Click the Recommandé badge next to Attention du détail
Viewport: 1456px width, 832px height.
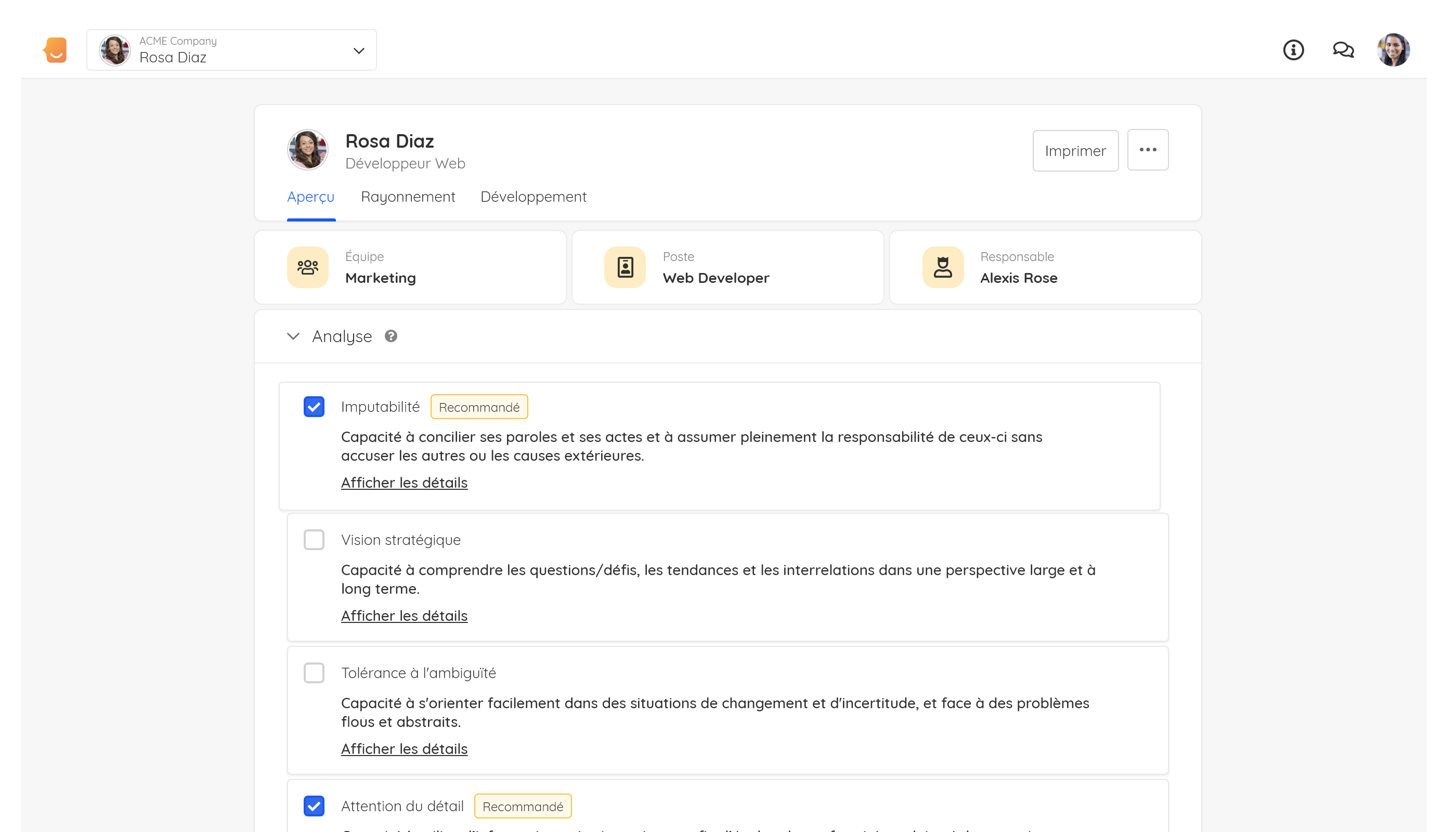click(523, 807)
